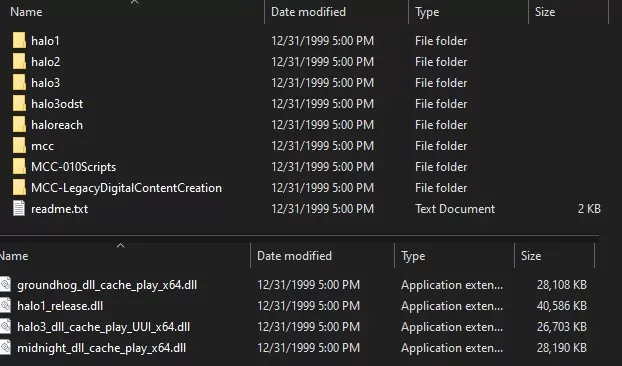Open the halo1 folder icon
The width and height of the screenshot is (622, 366).
coord(19,41)
